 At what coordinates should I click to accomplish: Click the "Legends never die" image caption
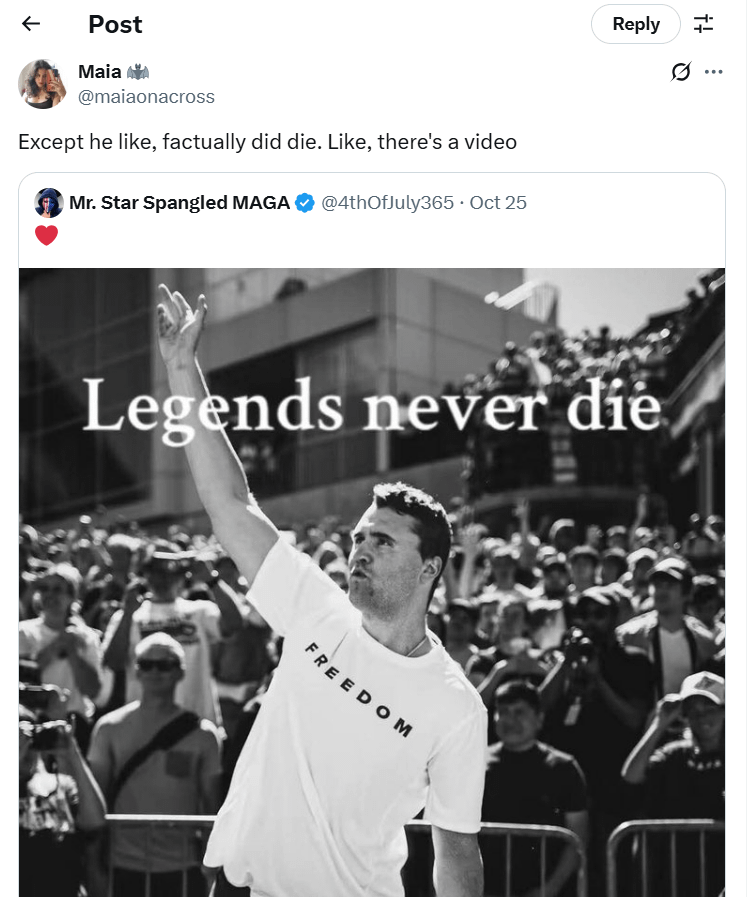tap(371, 407)
